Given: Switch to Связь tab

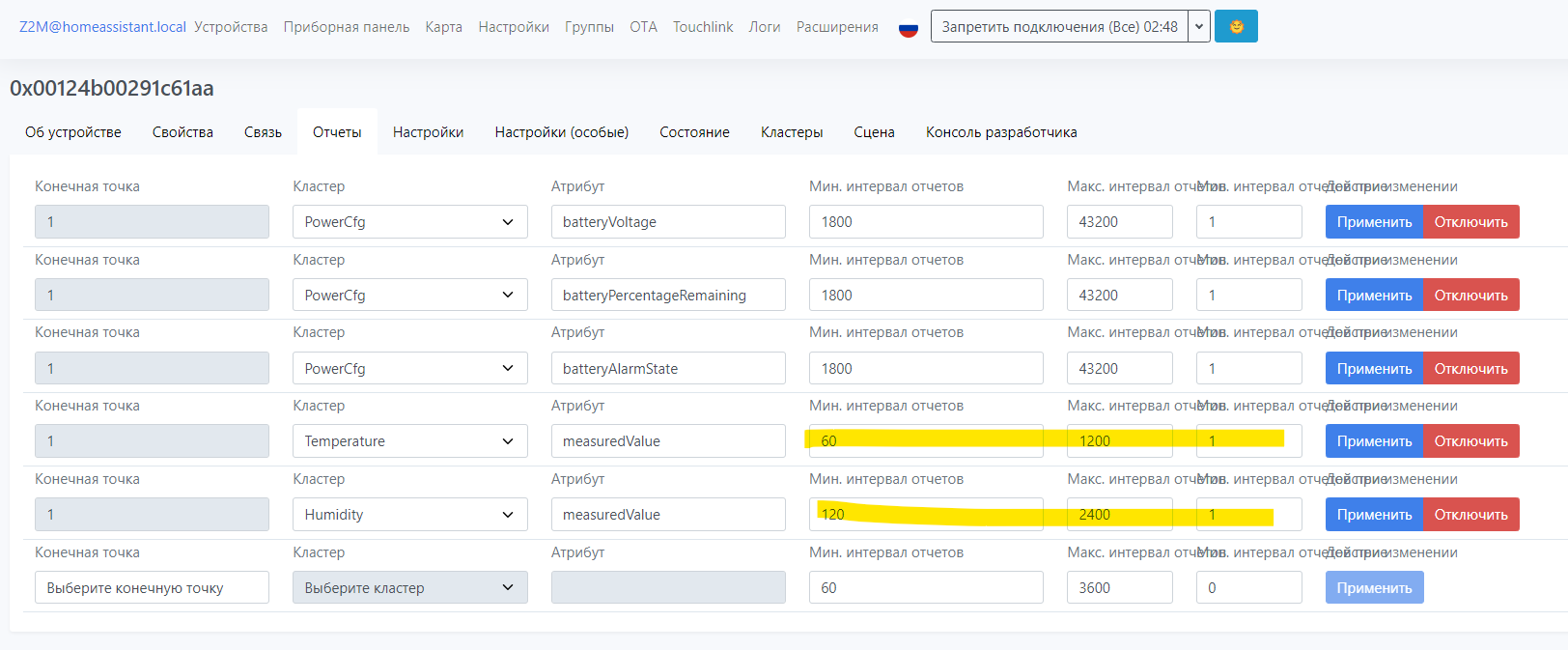Looking at the screenshot, I should pos(263,132).
